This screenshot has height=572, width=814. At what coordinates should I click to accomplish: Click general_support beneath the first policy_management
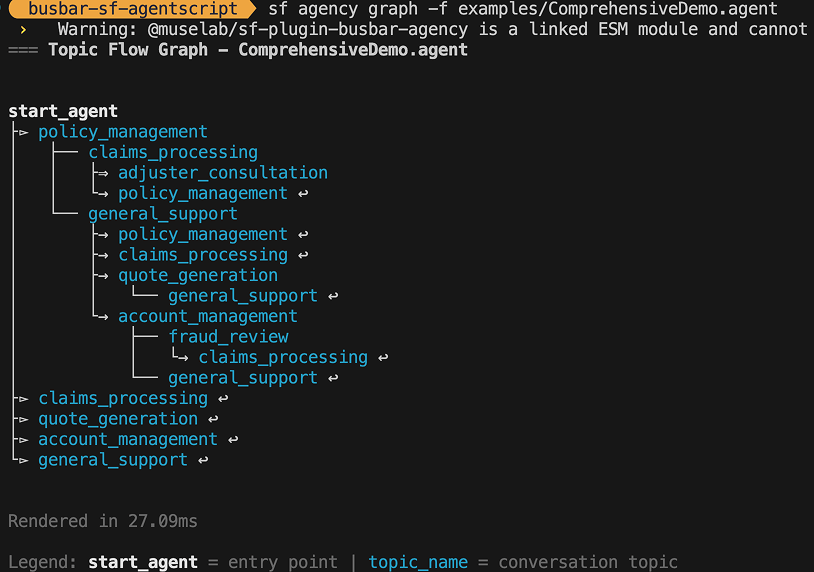(x=163, y=214)
